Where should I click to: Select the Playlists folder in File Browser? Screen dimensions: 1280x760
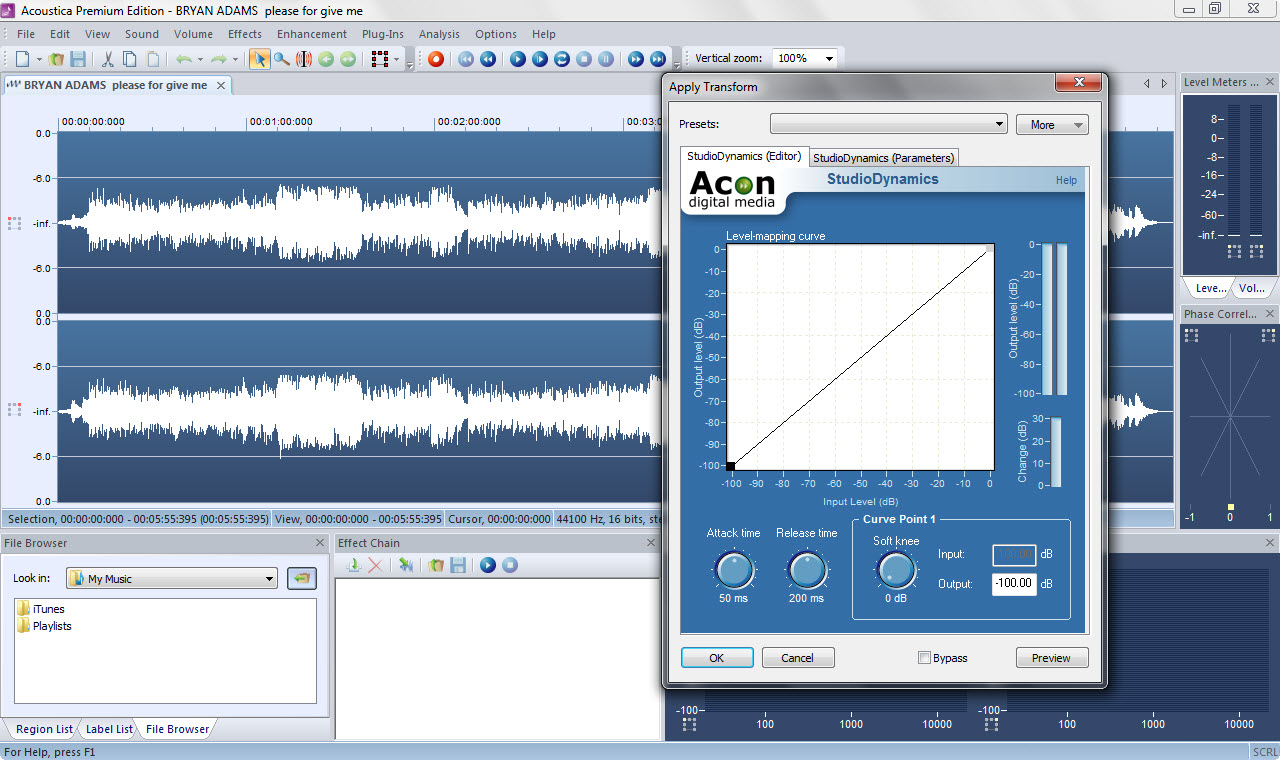(x=44, y=626)
